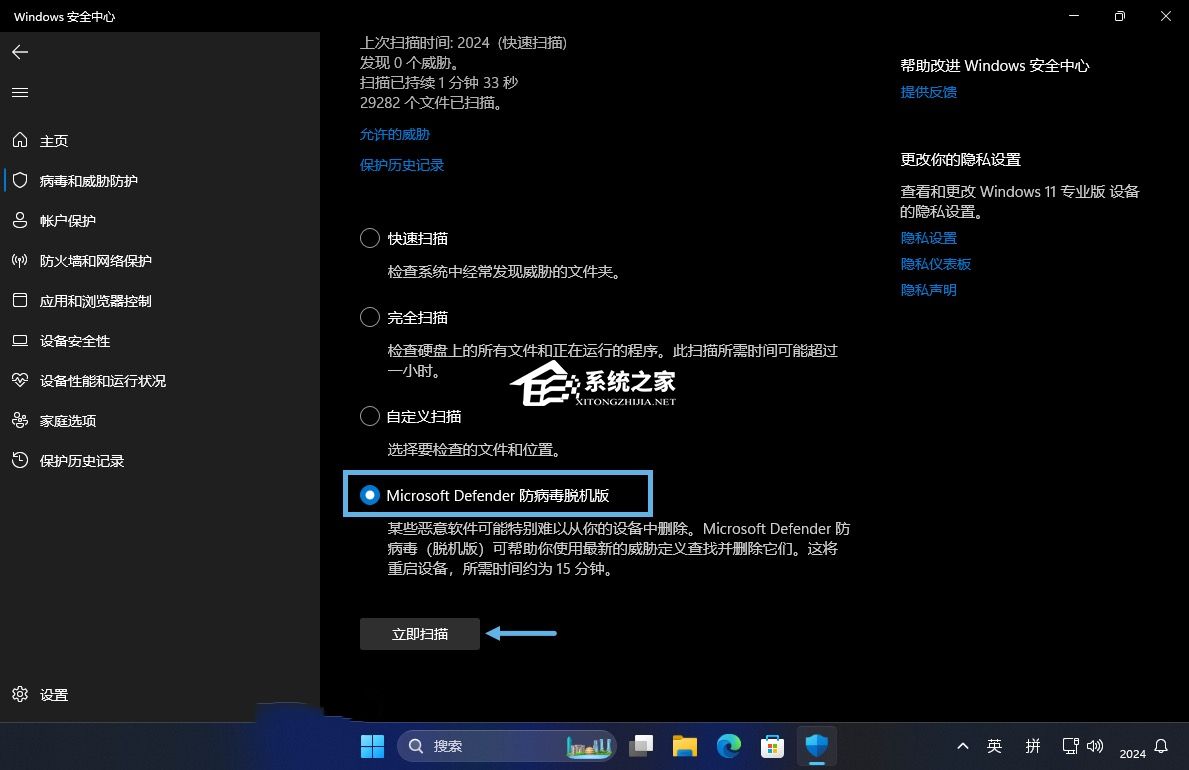Click the signal icon for 防火墙和网络保护

coord(20,261)
